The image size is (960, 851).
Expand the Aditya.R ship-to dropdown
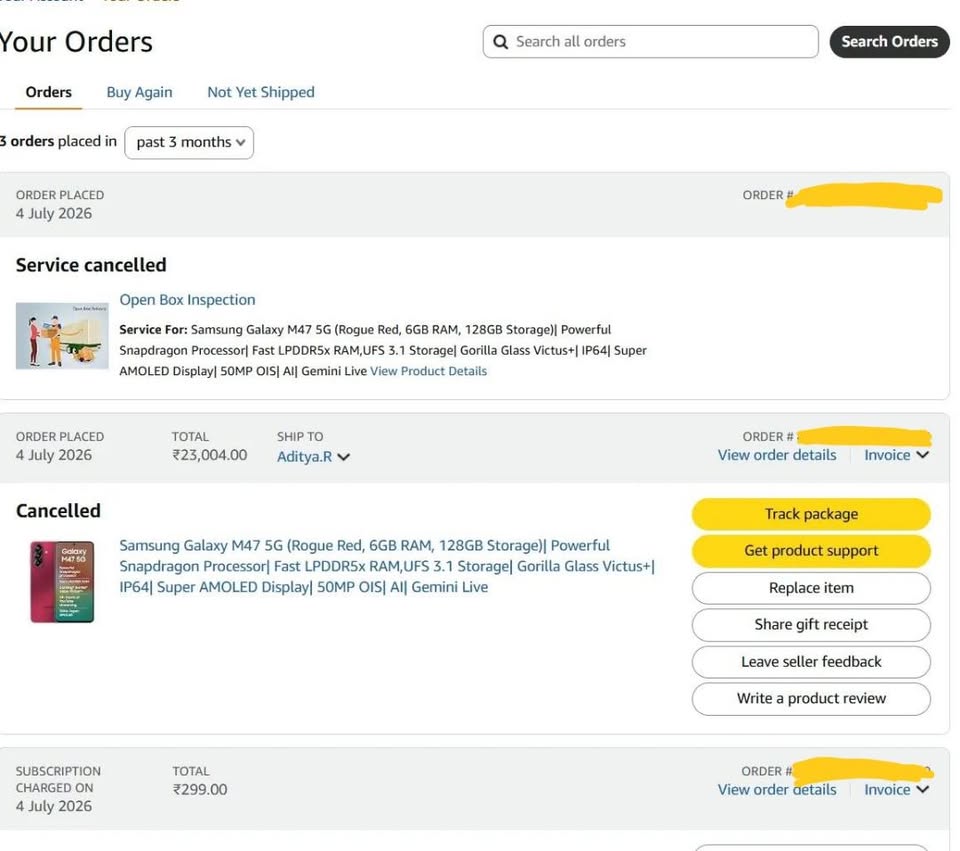pyautogui.click(x=313, y=457)
